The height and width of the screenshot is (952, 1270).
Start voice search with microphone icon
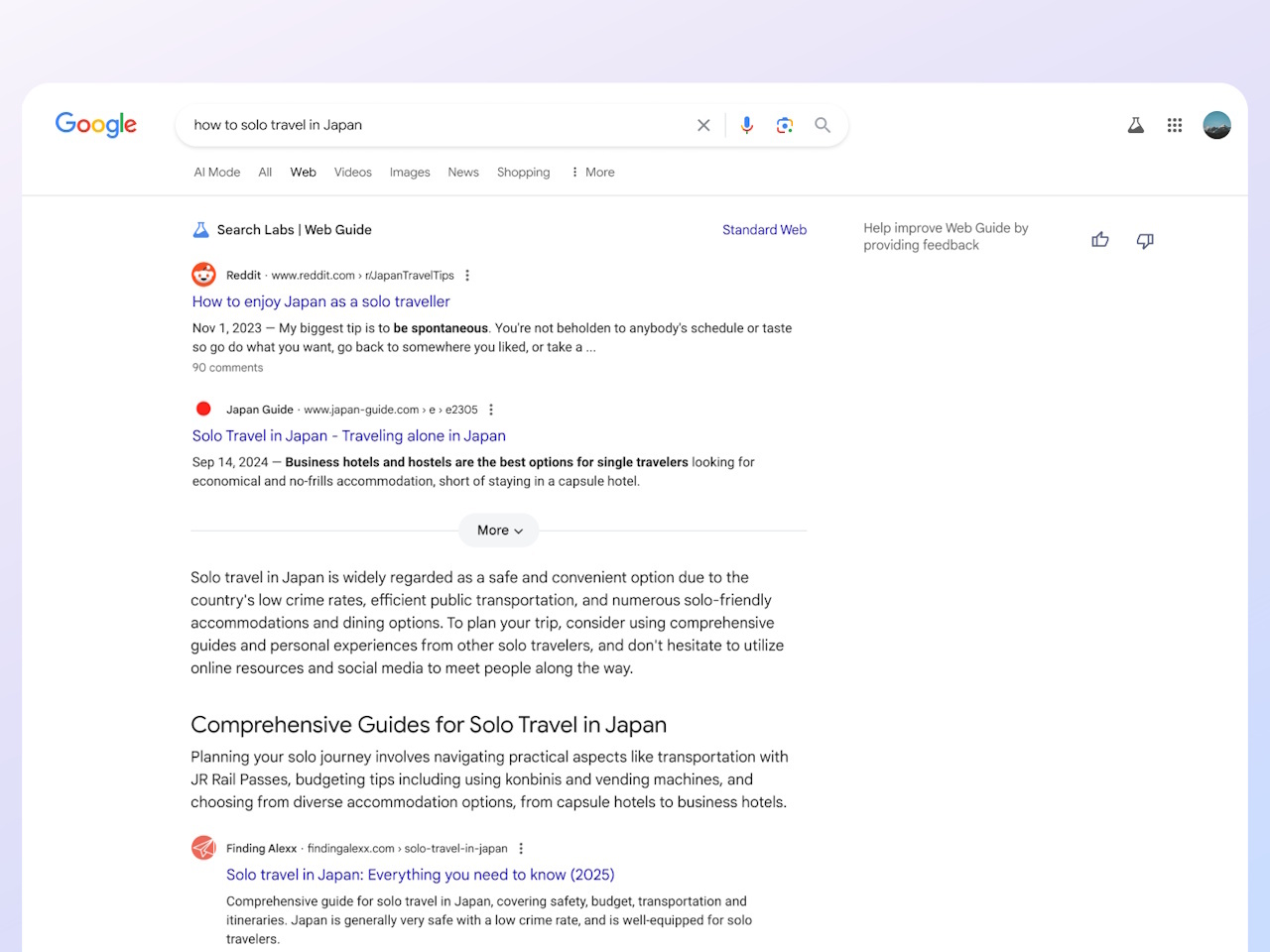point(747,125)
